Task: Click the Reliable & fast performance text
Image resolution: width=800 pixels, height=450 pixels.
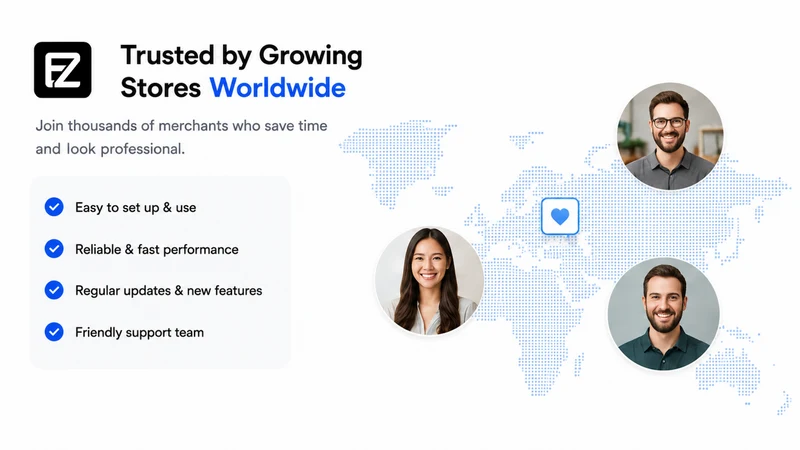Action: (157, 249)
